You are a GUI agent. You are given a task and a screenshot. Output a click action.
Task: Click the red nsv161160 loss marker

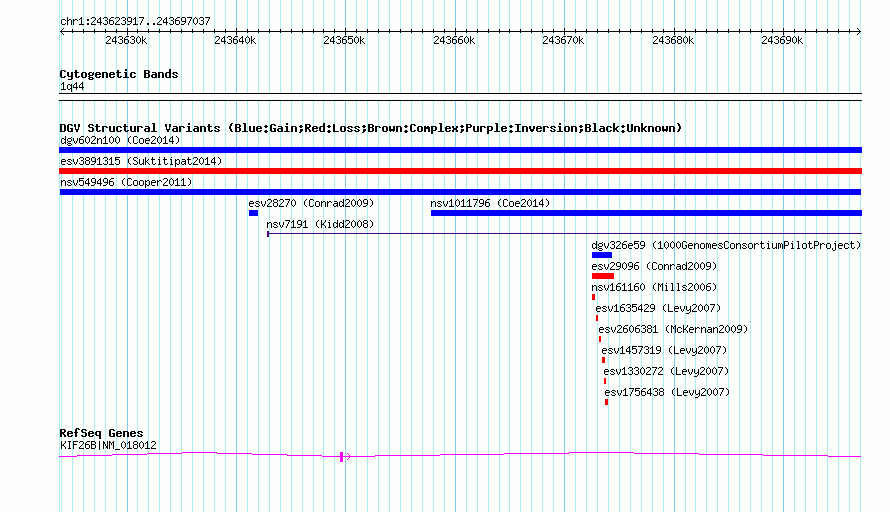coord(594,297)
